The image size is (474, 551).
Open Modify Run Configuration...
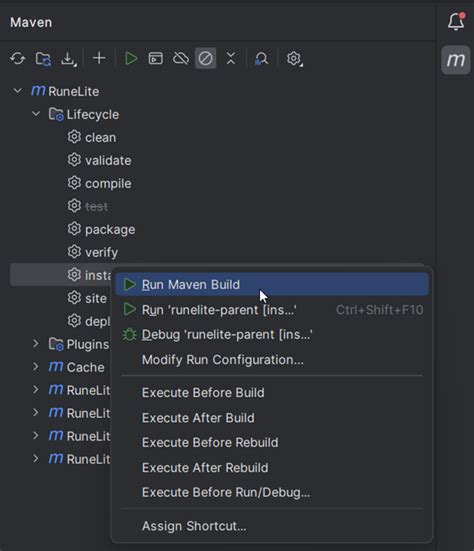point(272,360)
